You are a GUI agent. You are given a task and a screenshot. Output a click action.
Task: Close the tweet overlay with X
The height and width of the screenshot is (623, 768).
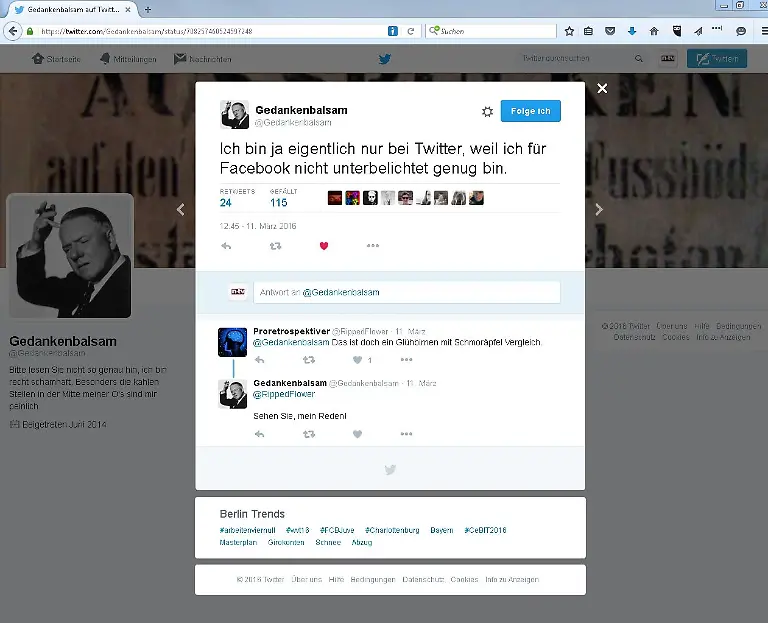click(x=602, y=89)
